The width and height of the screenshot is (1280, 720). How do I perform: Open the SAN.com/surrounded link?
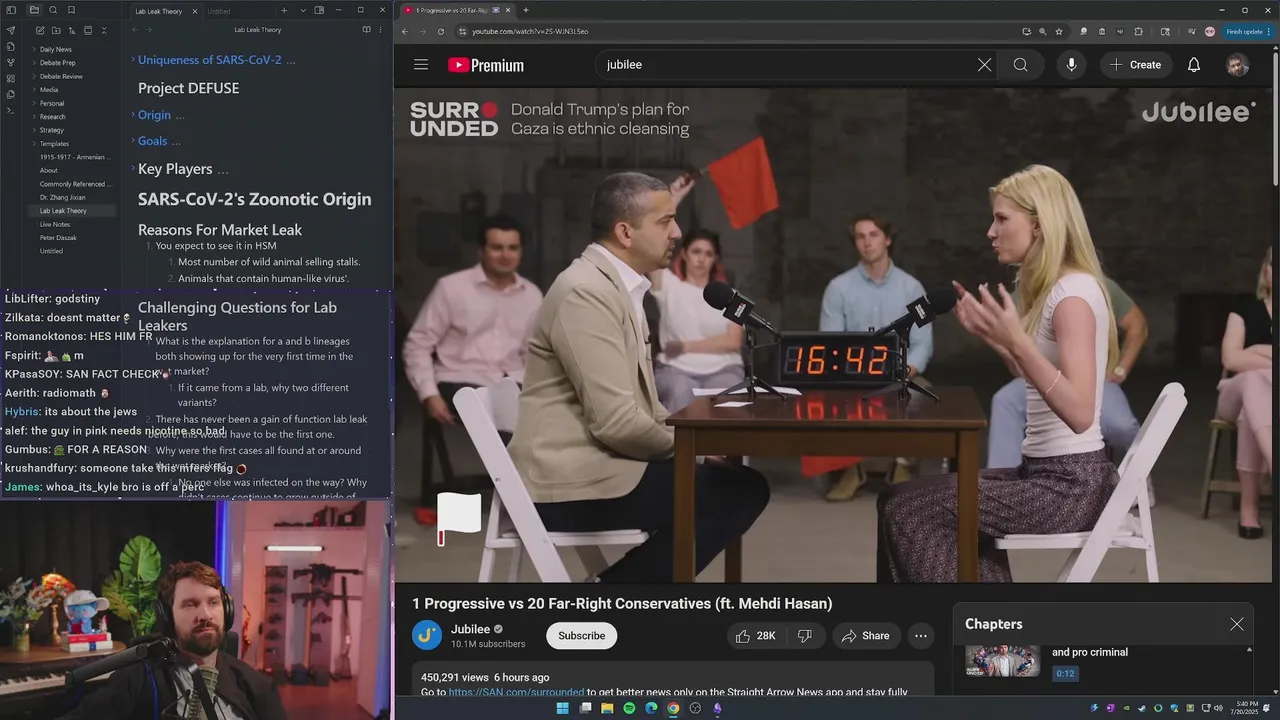click(x=516, y=692)
